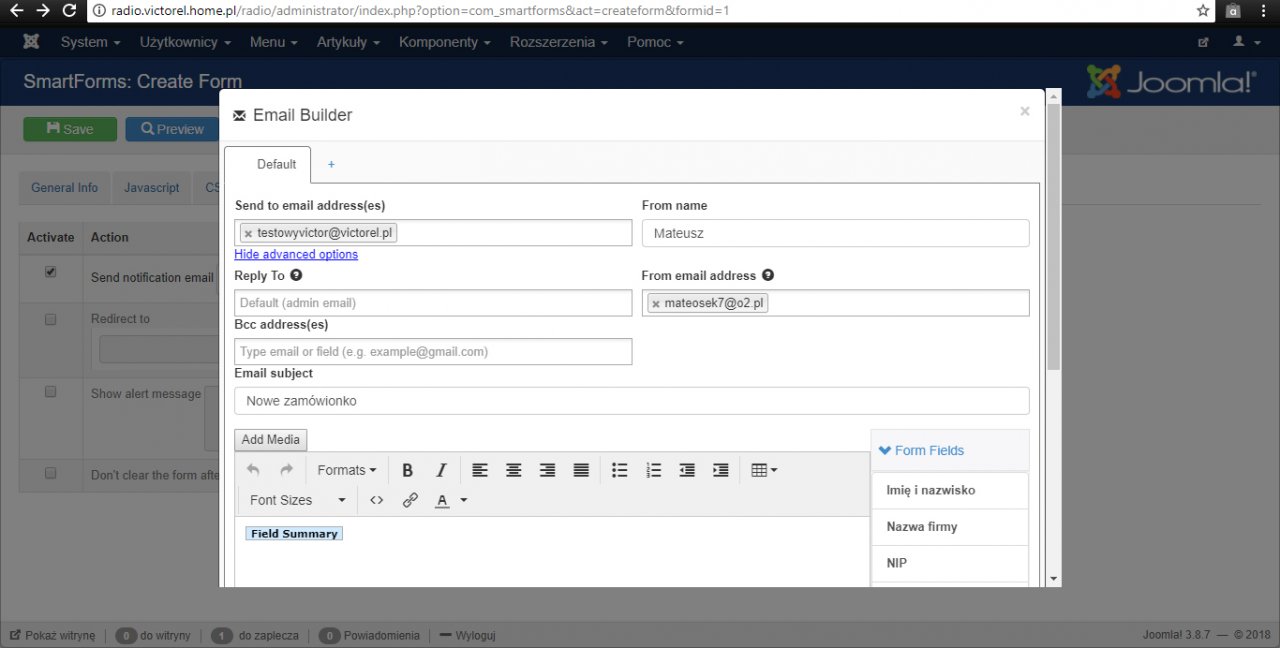The width and height of the screenshot is (1280, 648).
Task: Open the Formats dropdown
Action: (346, 470)
